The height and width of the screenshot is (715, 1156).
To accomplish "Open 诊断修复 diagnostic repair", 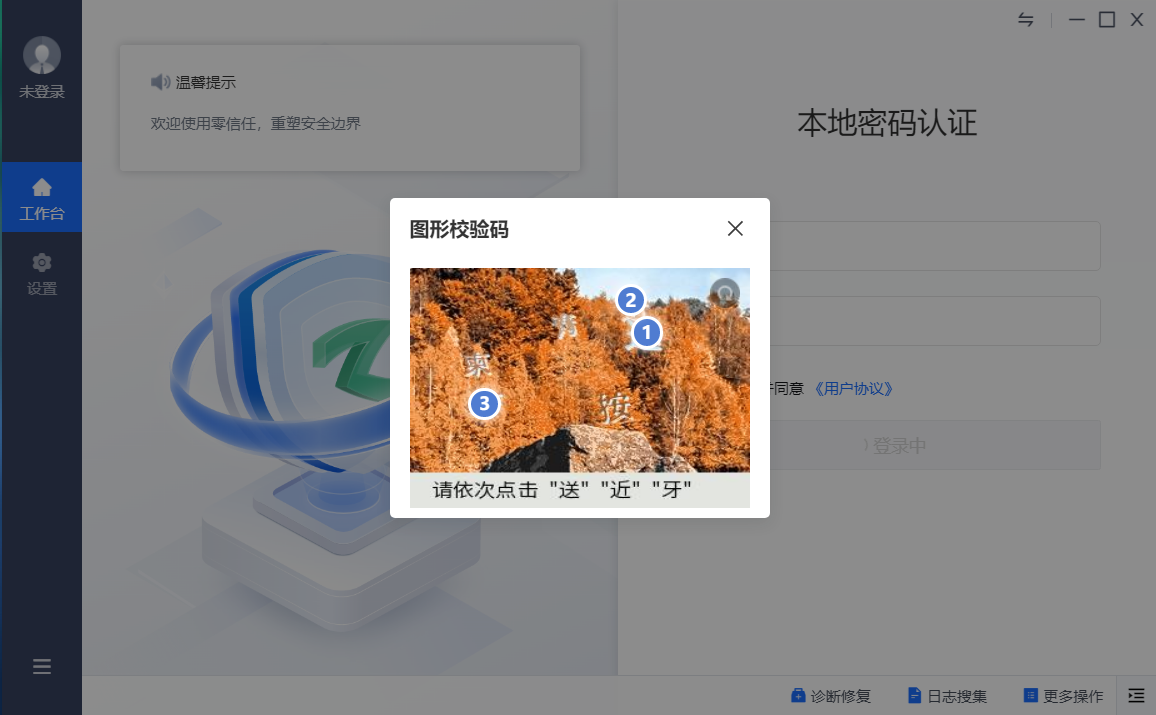I will (830, 696).
